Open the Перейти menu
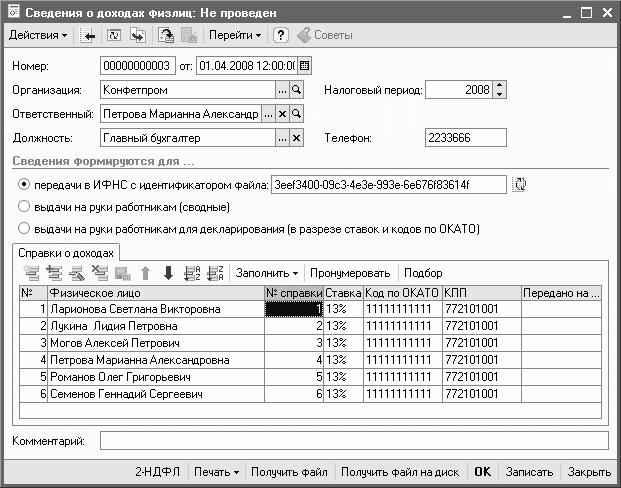621x488 pixels. click(x=235, y=35)
